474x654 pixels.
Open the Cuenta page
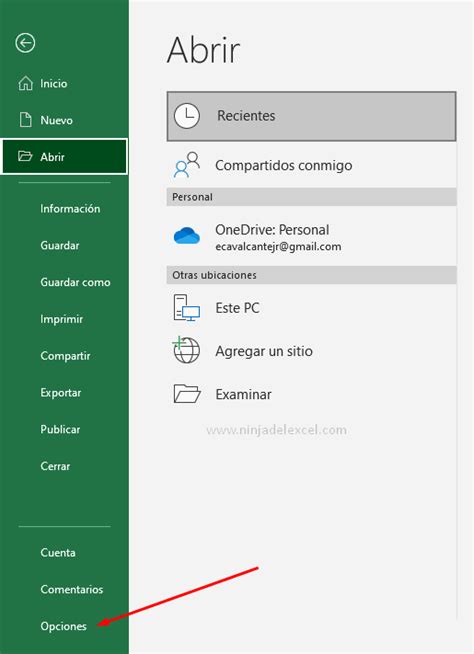[58, 553]
